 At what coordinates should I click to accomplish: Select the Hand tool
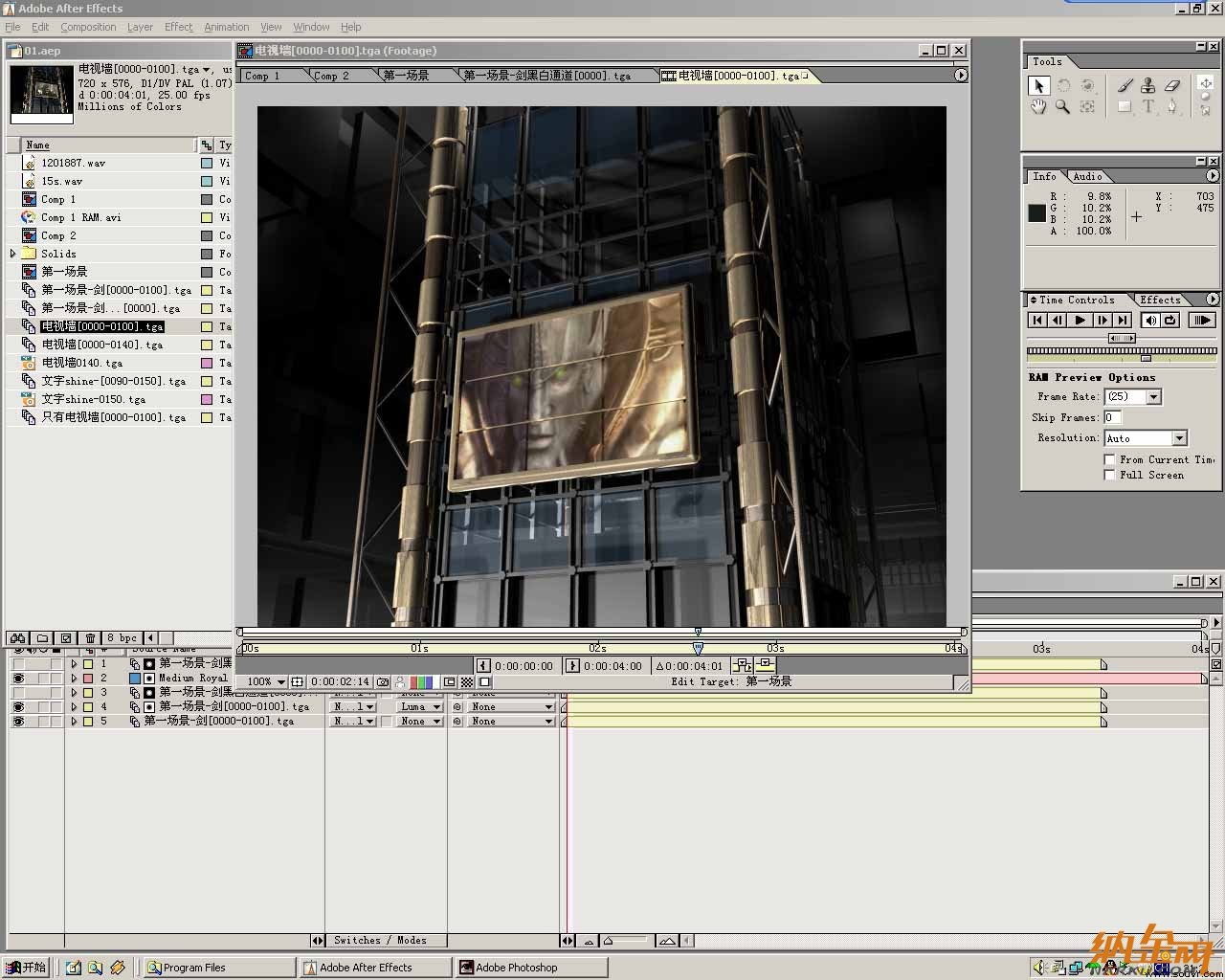click(x=1038, y=107)
